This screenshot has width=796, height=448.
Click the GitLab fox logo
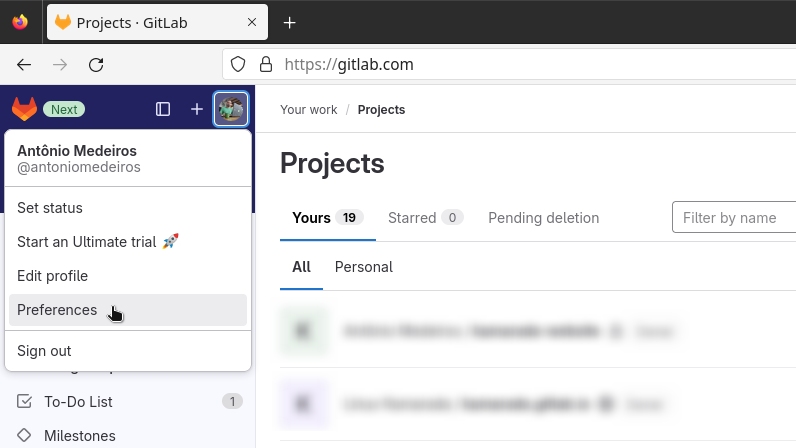(x=24, y=109)
